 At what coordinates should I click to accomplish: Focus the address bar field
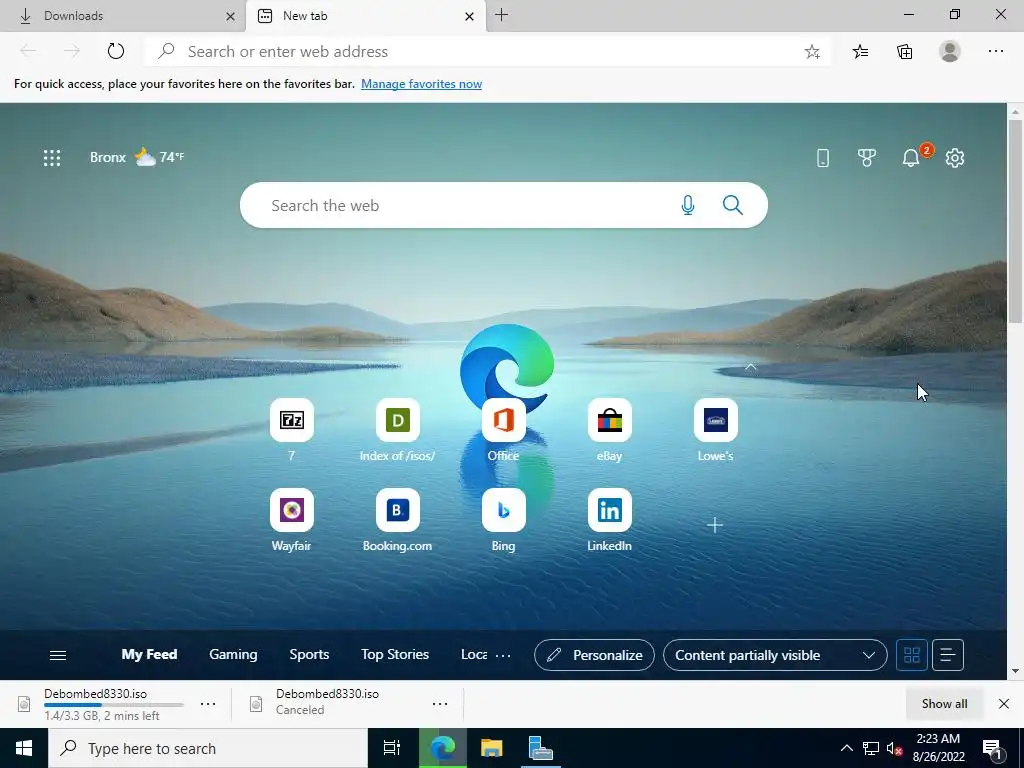pos(487,52)
